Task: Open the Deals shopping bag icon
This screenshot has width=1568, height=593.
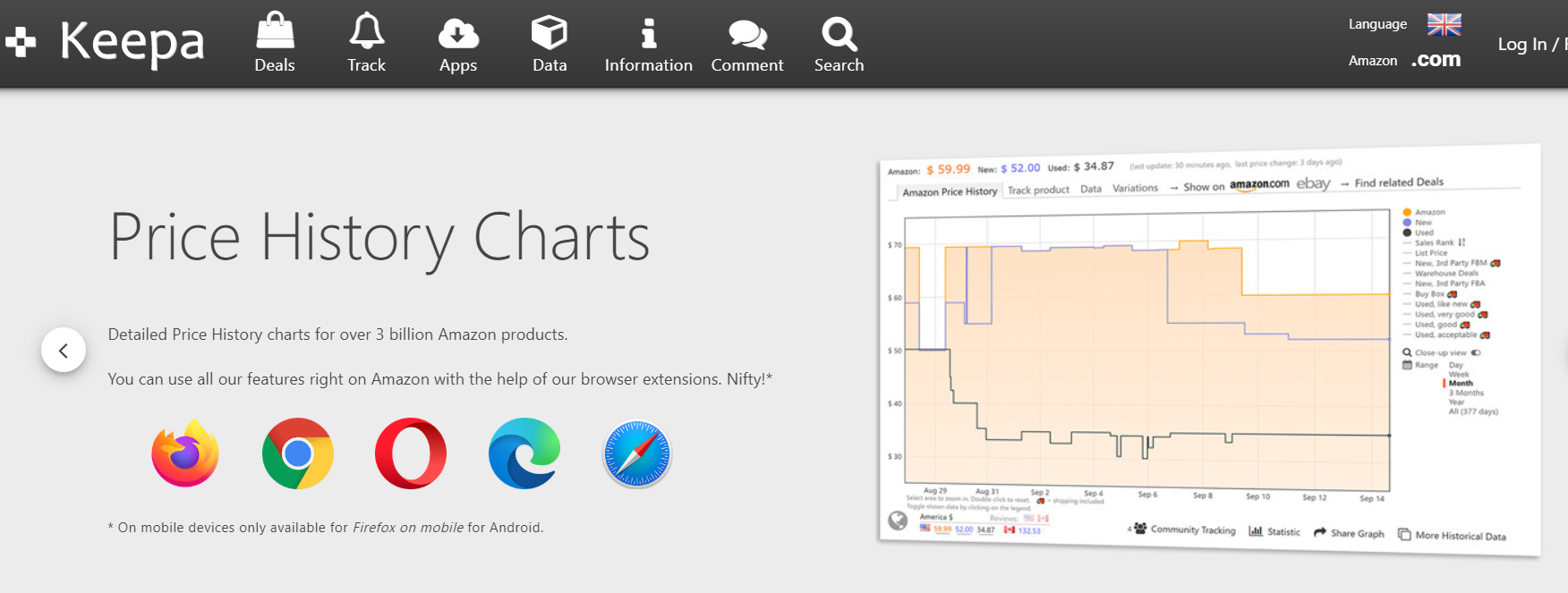Action: pos(275,30)
